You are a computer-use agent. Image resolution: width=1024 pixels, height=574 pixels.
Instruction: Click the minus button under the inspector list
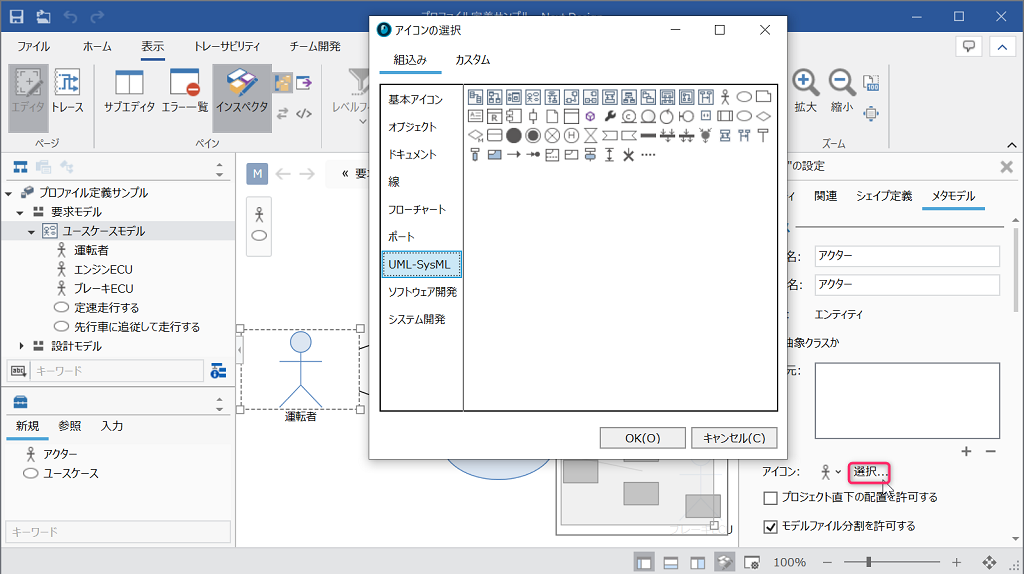991,451
